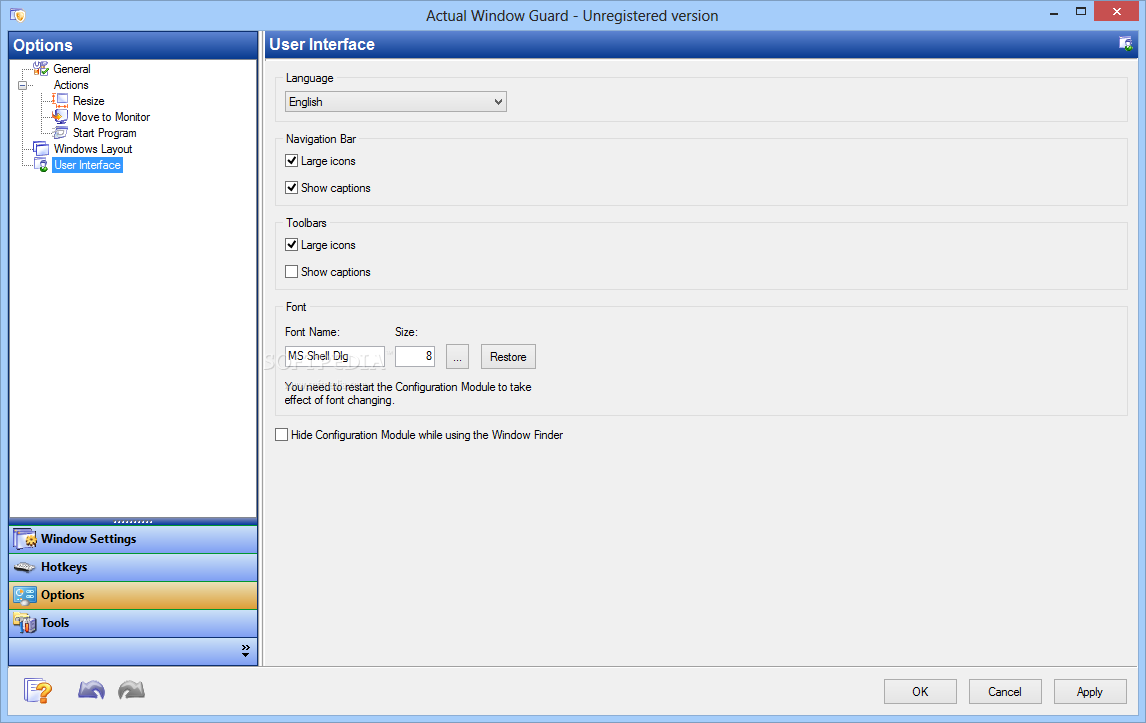This screenshot has width=1146, height=723.
Task: Open help with the question mark icon
Action: coord(38,690)
